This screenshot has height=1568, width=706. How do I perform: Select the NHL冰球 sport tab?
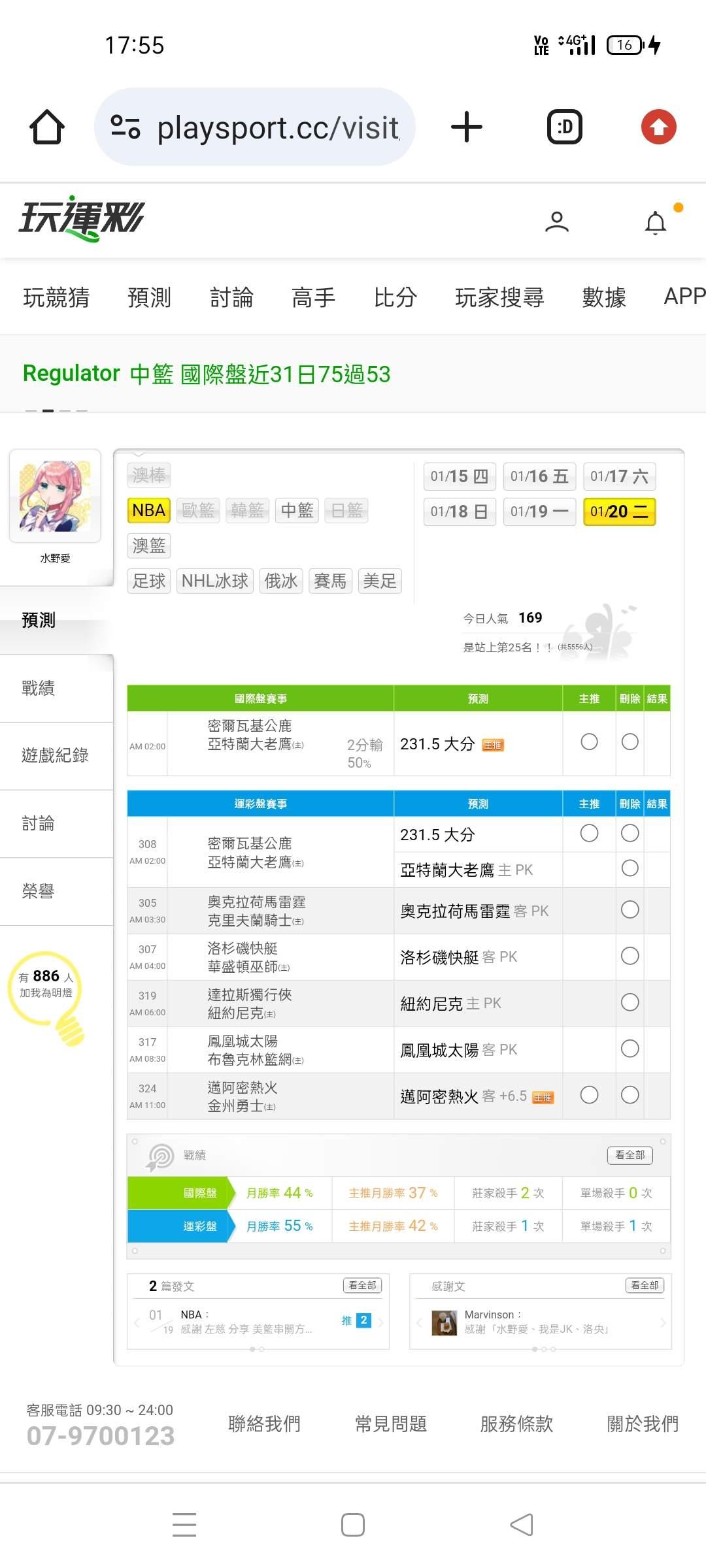(x=215, y=581)
